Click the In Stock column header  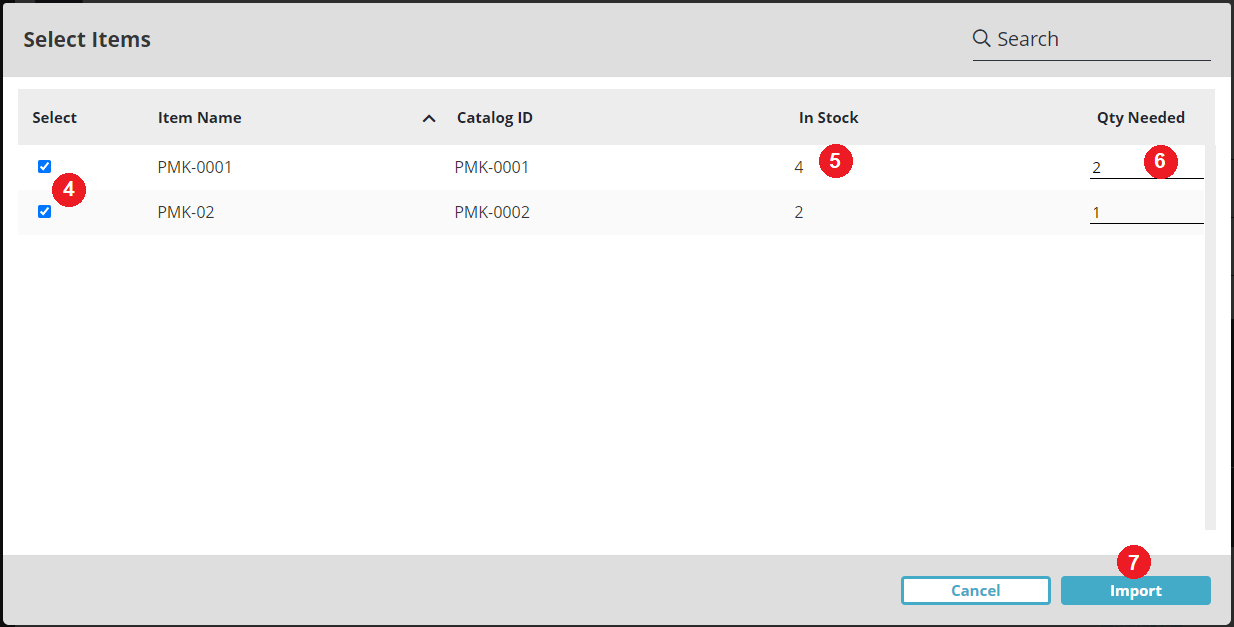pyautogui.click(x=828, y=117)
